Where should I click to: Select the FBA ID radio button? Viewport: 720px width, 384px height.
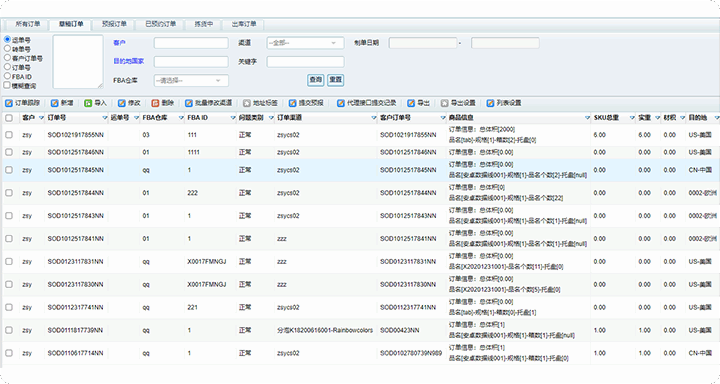[x=7, y=76]
